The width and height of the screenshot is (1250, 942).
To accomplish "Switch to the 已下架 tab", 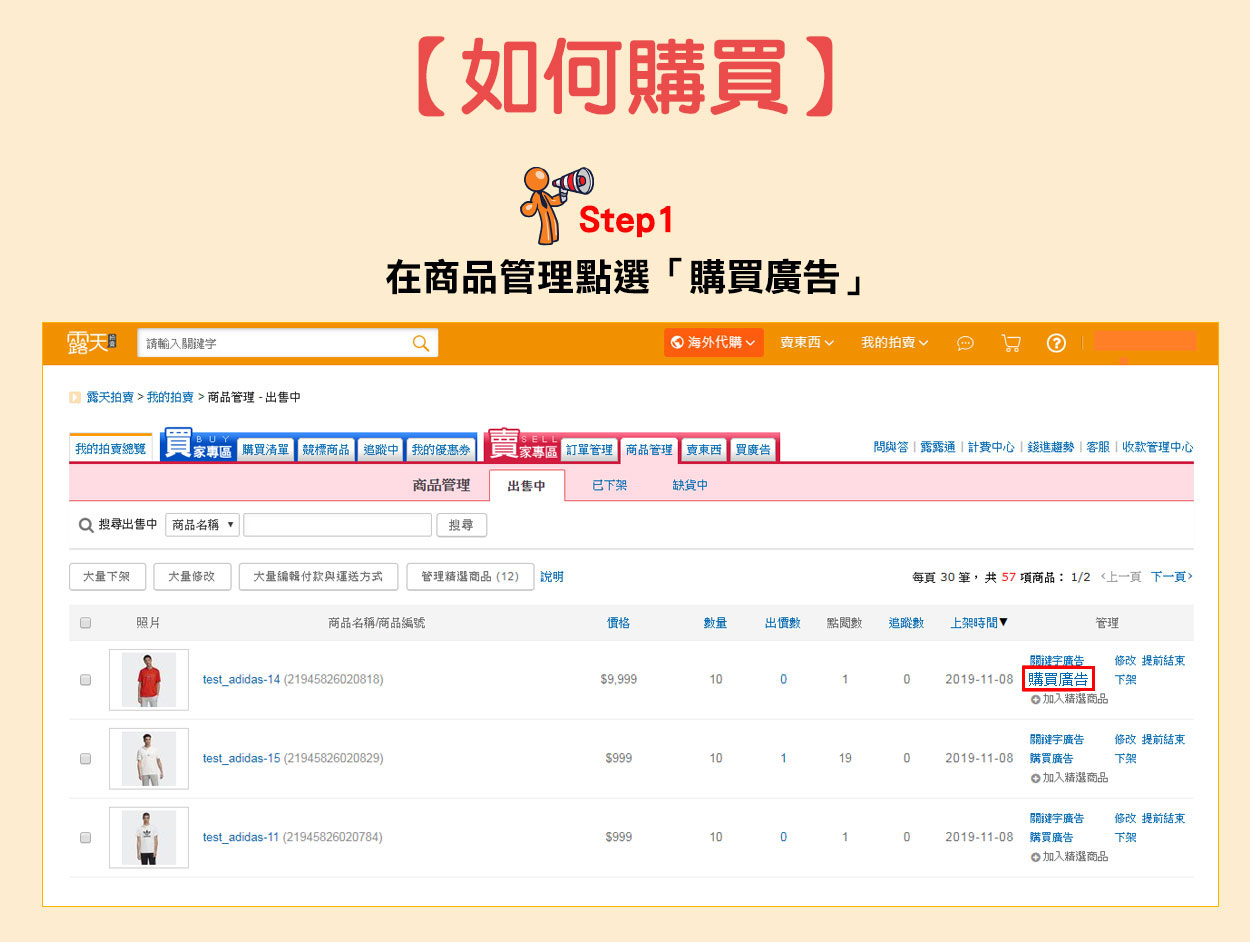I will pyautogui.click(x=609, y=486).
